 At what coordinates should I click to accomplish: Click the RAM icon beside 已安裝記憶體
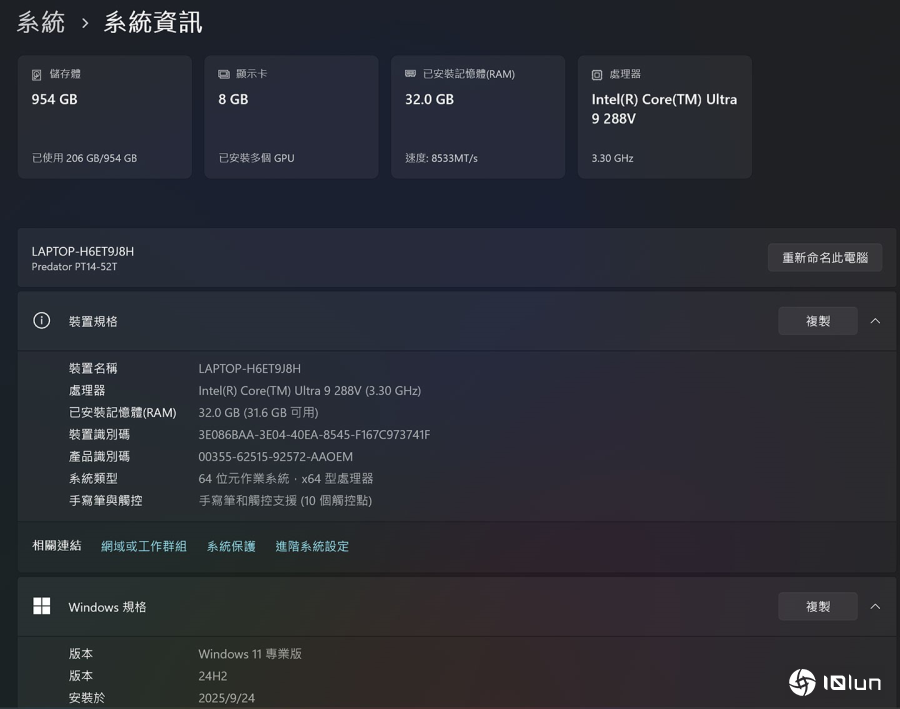410,75
